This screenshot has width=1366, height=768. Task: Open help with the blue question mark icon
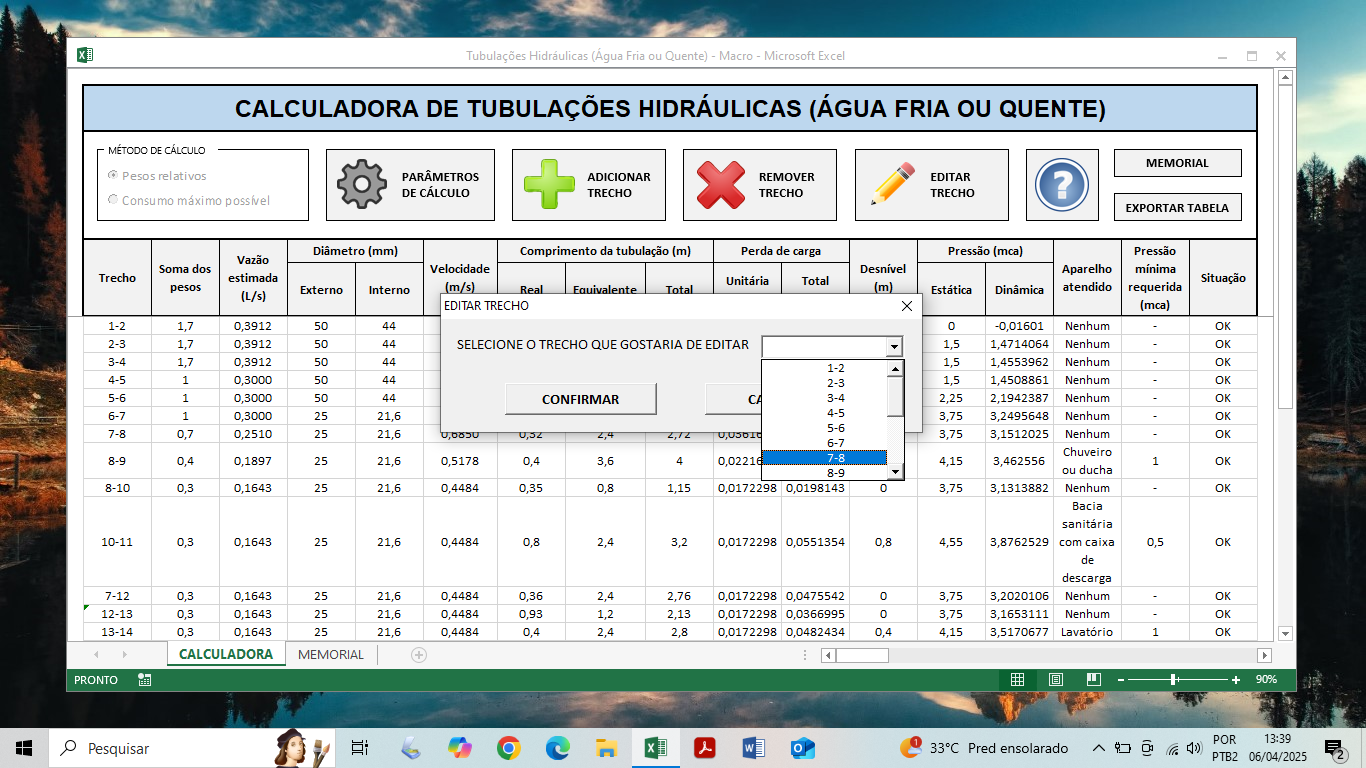tap(1061, 185)
